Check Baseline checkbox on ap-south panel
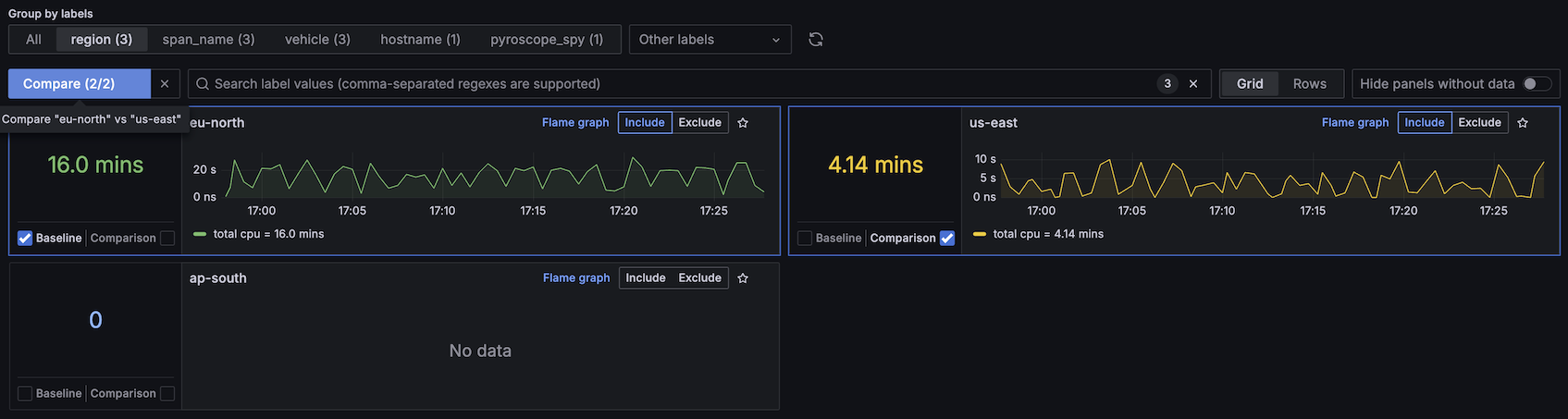This screenshot has height=419, width=1568. point(25,393)
